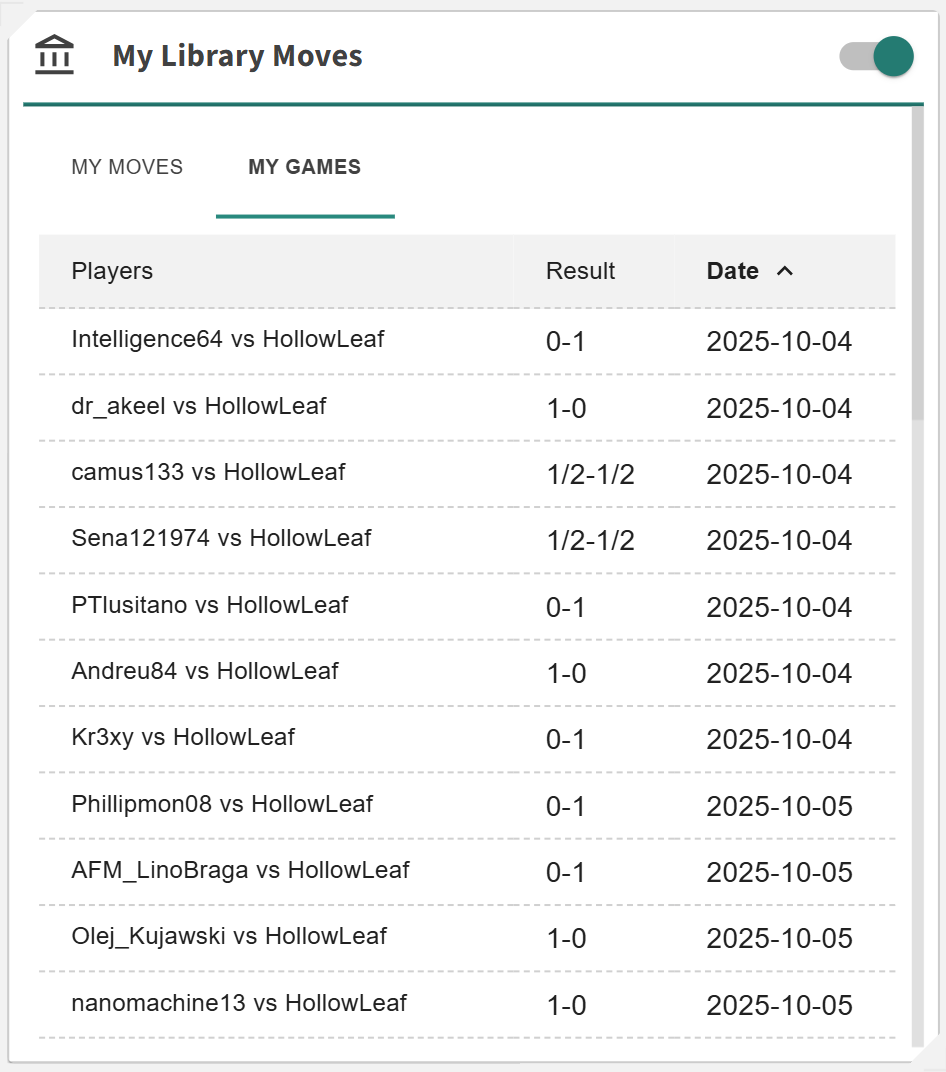Image resolution: width=946 pixels, height=1072 pixels.
Task: Select PTlusitano vs HollowLeaf game
Action: [210, 605]
